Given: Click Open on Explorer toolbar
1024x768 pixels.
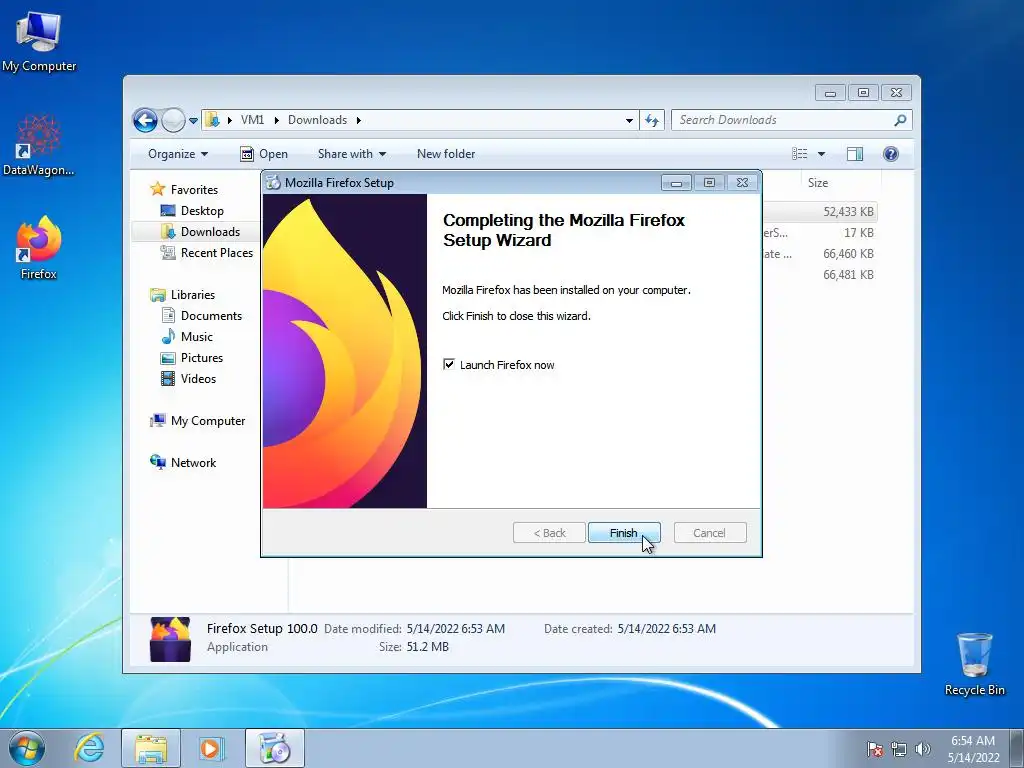Looking at the screenshot, I should point(264,154).
